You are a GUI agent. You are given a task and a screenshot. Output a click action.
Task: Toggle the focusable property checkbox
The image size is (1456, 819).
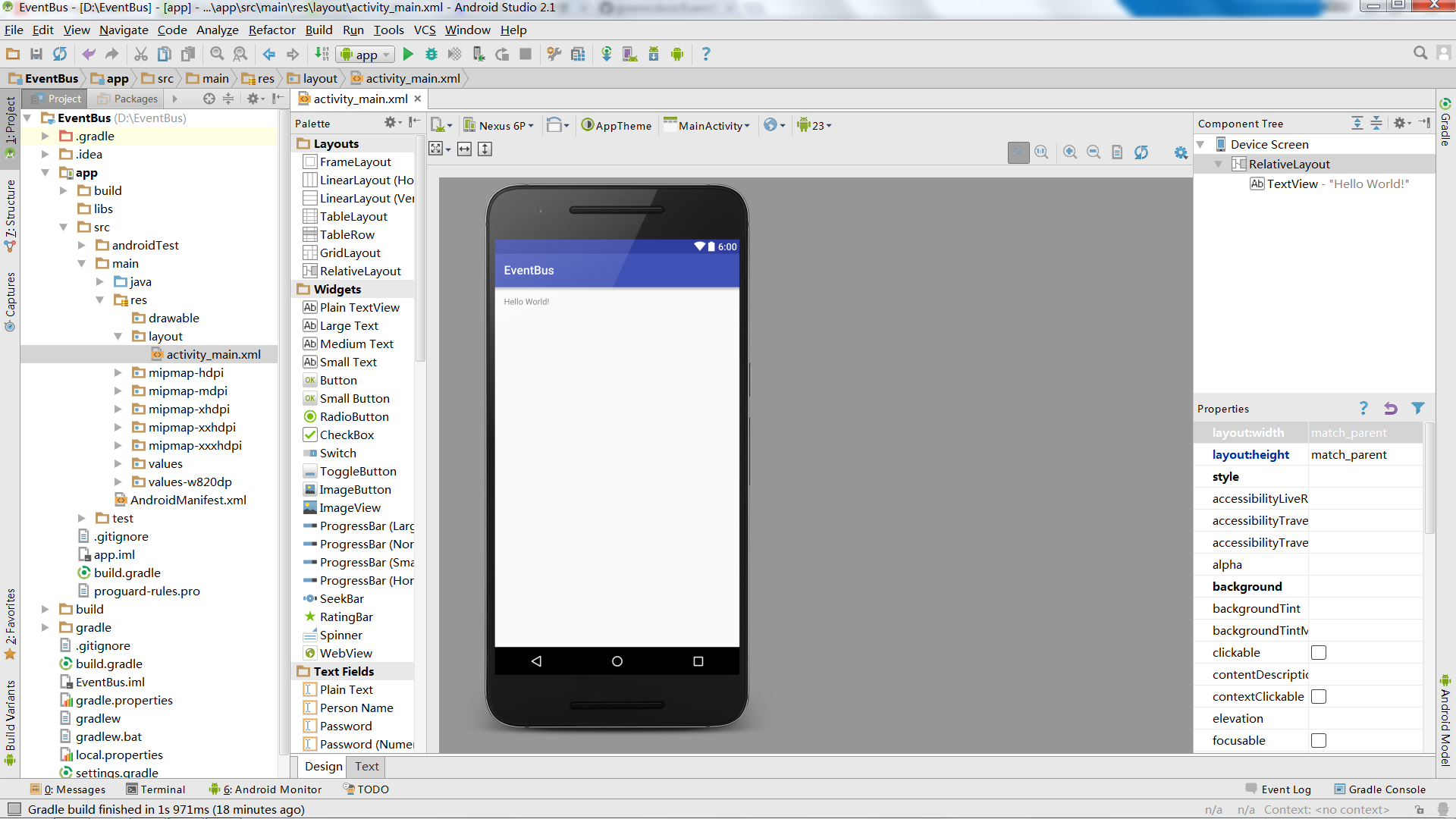click(x=1319, y=740)
